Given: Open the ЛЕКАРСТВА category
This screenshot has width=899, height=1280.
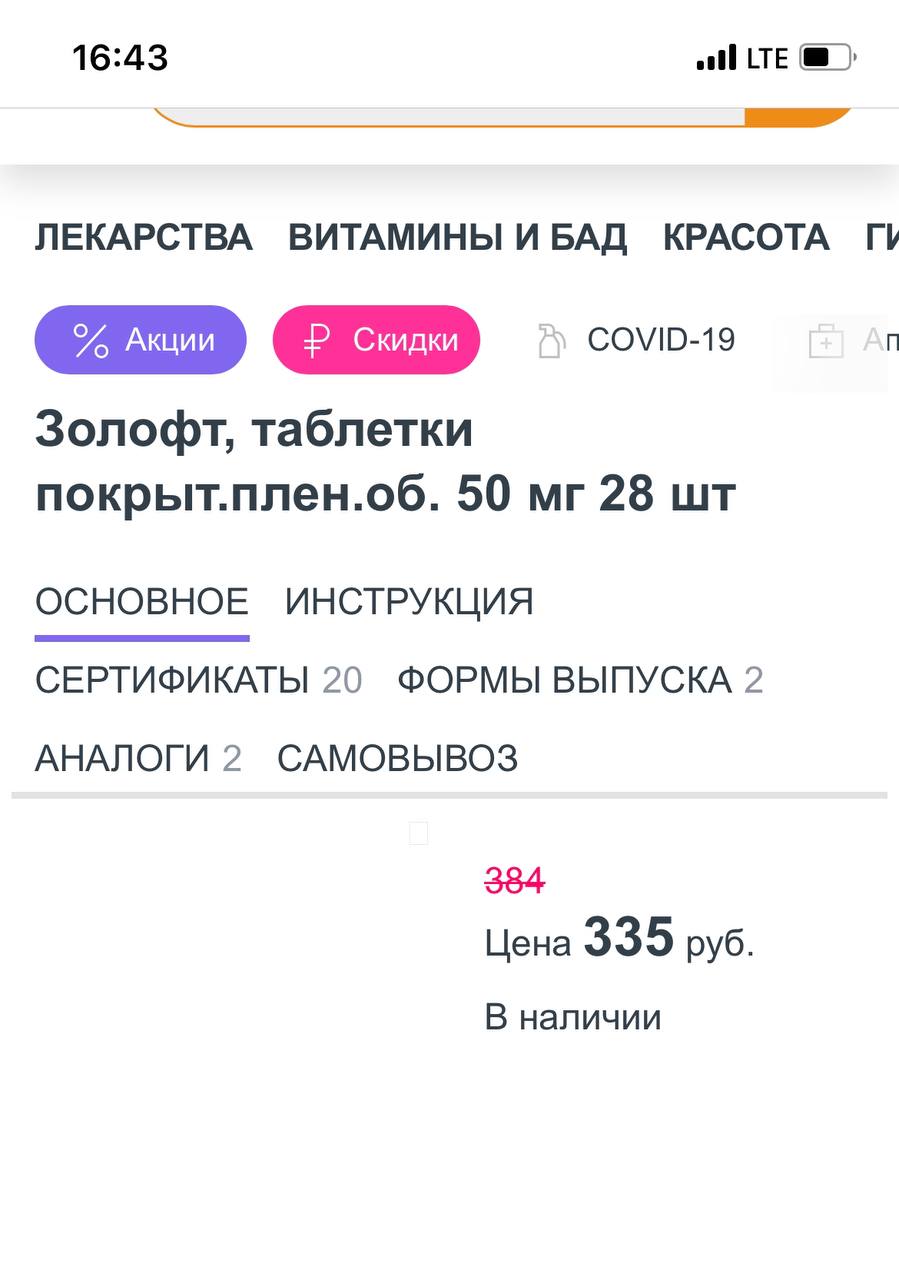Looking at the screenshot, I should point(144,238).
